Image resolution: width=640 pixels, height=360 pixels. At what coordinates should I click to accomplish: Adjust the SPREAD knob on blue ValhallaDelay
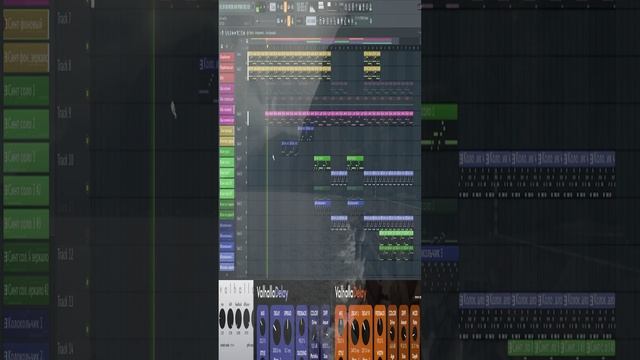pyautogui.click(x=288, y=331)
